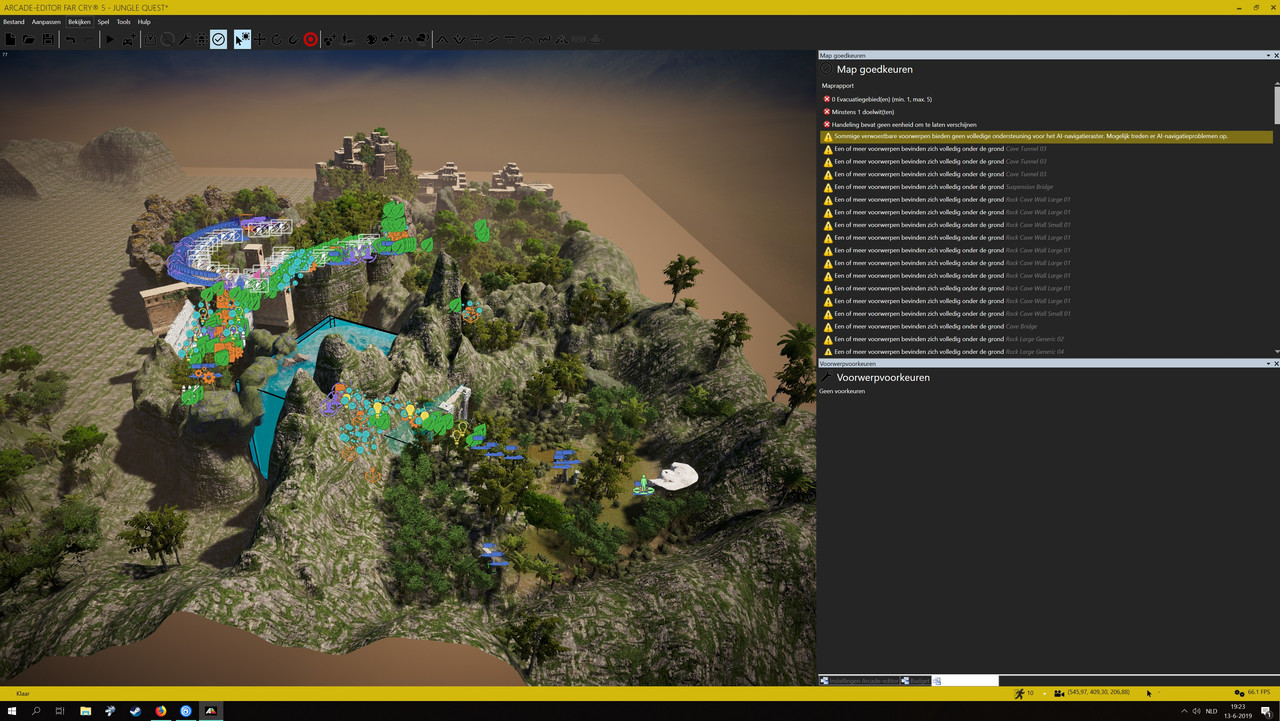Switch to the Budget tab
Screen dimensions: 1280x721
tap(916, 680)
